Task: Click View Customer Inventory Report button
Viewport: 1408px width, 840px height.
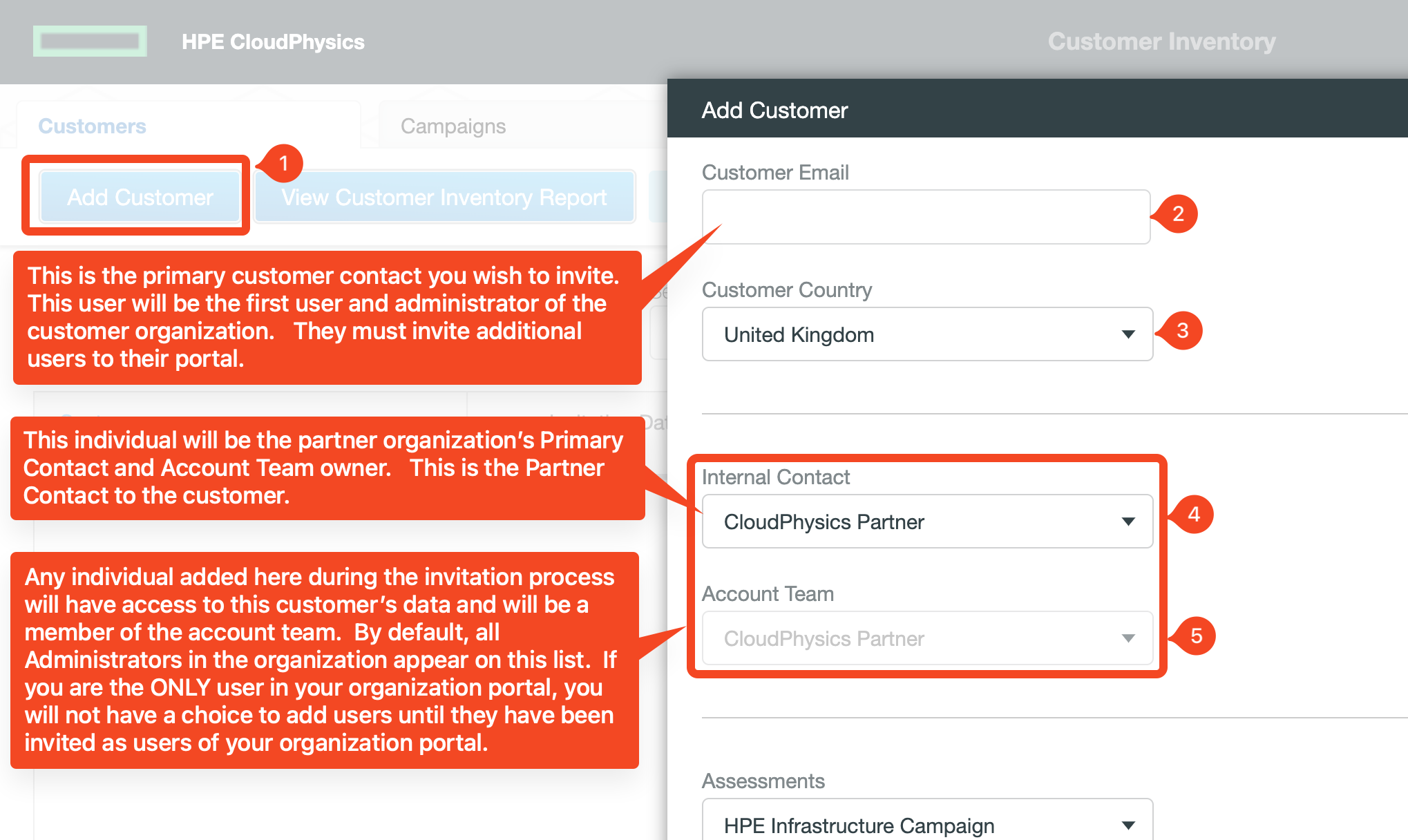Action: (444, 198)
